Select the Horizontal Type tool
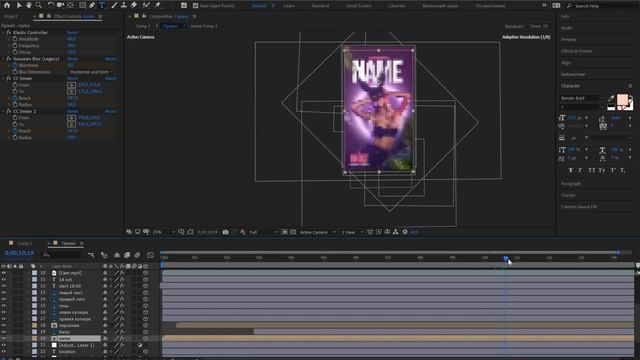 pos(102,5)
